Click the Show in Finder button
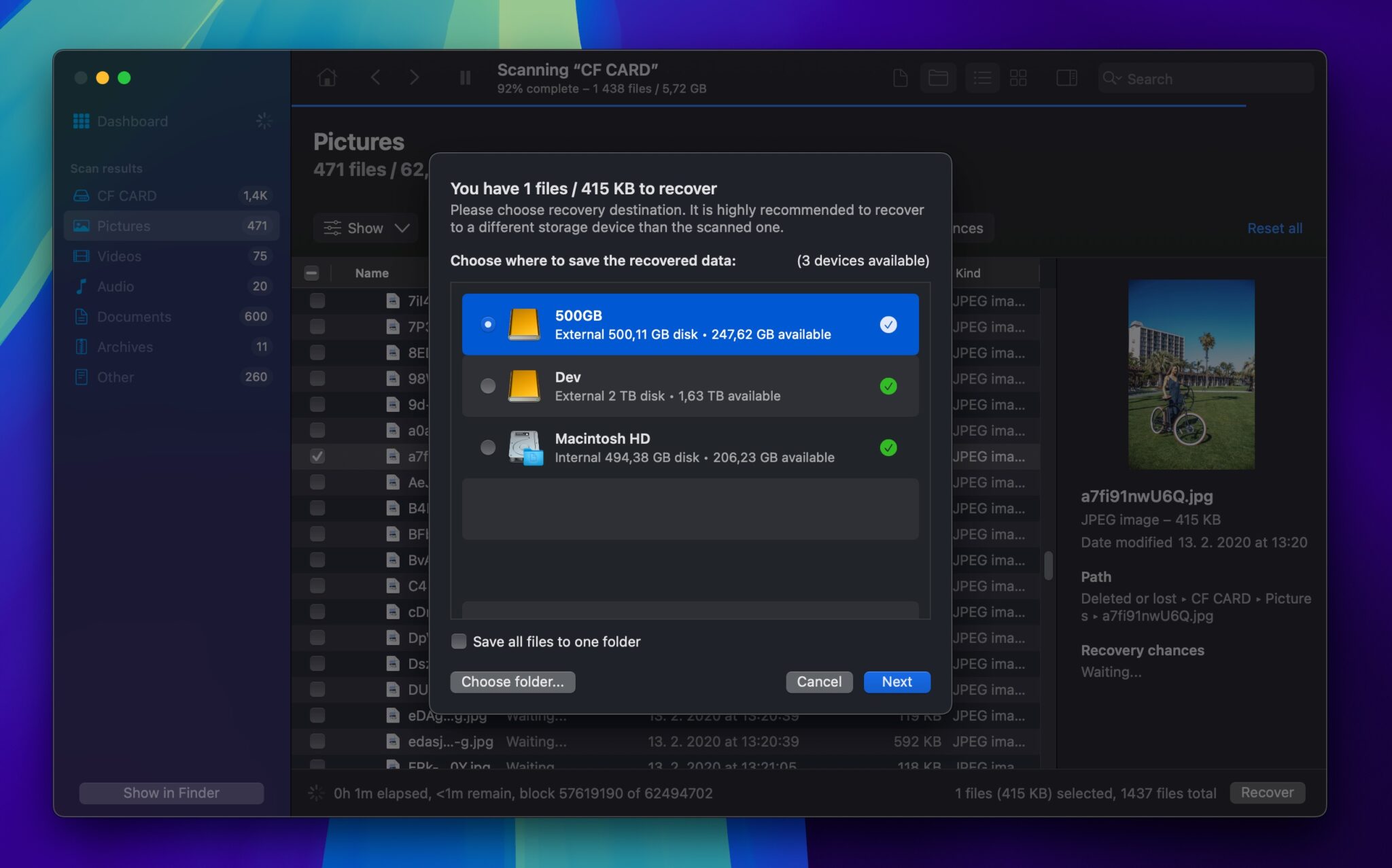 pos(171,793)
